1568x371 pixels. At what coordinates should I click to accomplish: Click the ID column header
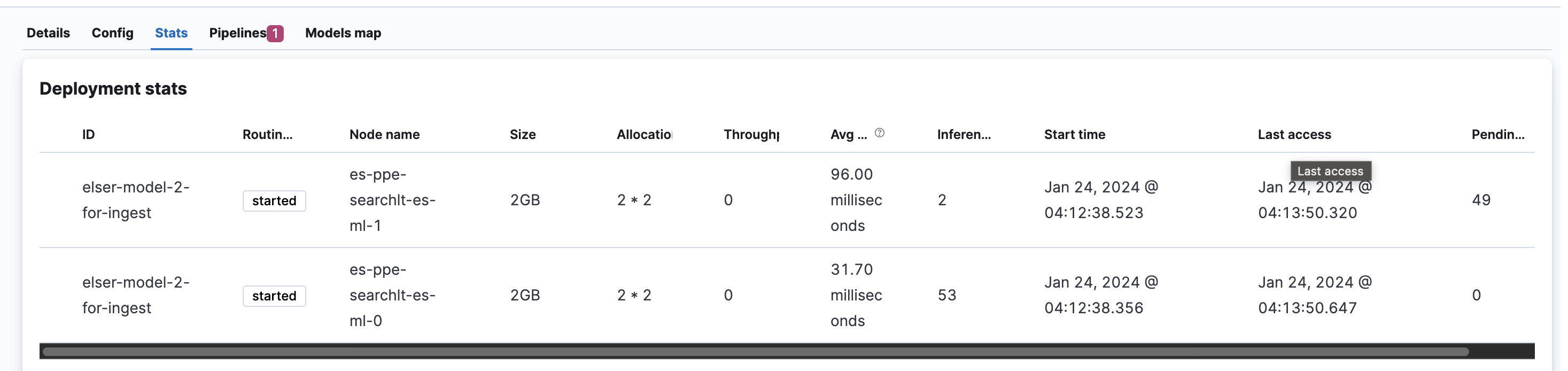[89, 135]
